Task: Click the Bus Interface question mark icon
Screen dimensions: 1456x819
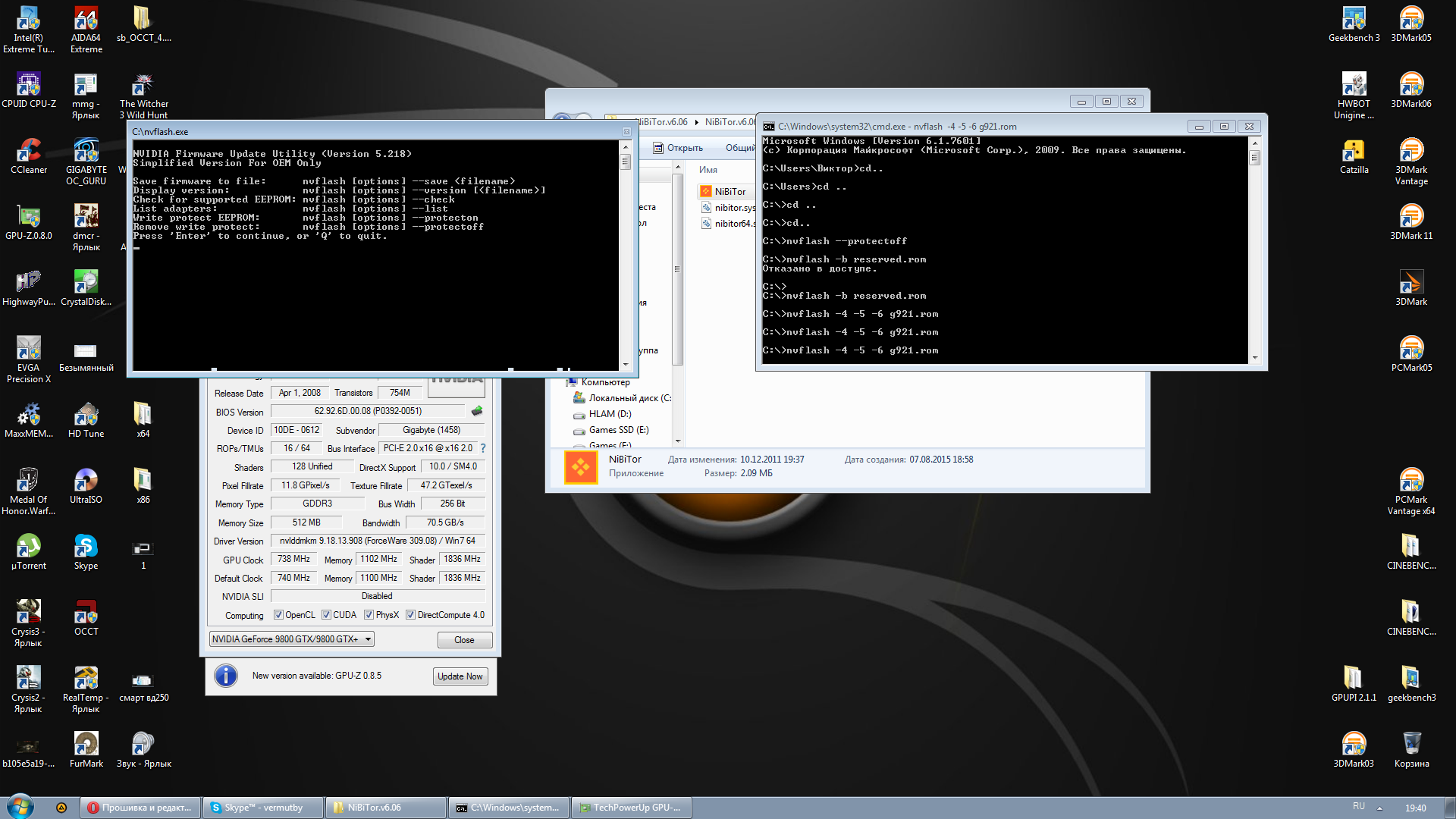Action: pos(483,448)
